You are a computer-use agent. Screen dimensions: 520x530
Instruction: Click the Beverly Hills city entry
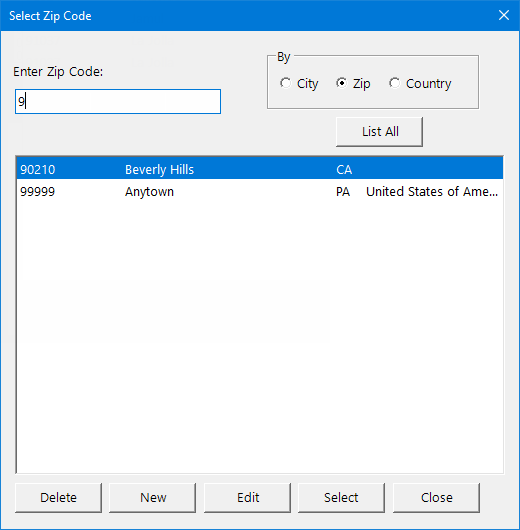[159, 170]
